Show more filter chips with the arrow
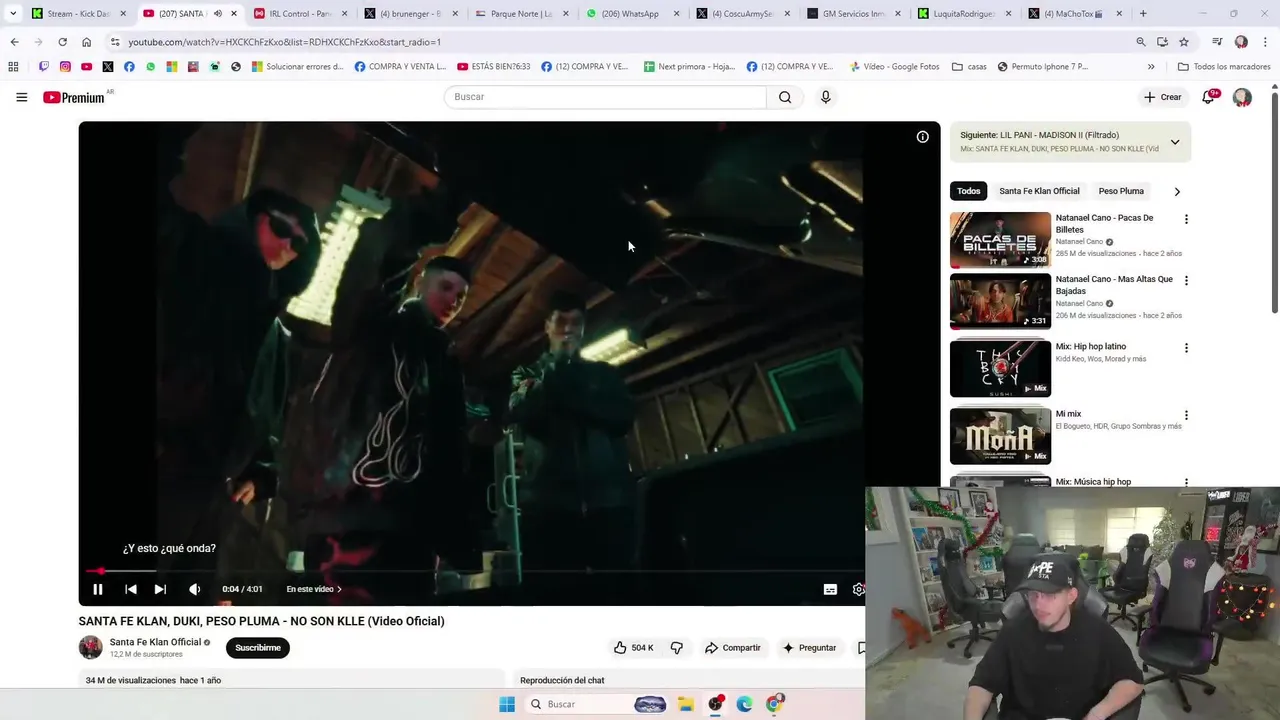The height and width of the screenshot is (720, 1280). 1177,191
